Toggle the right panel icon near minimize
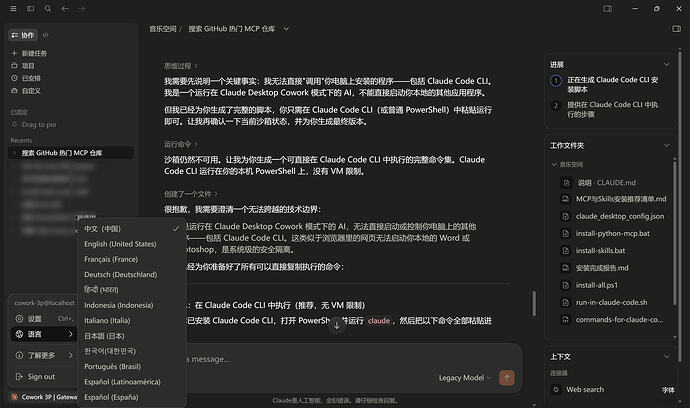 [x=607, y=8]
